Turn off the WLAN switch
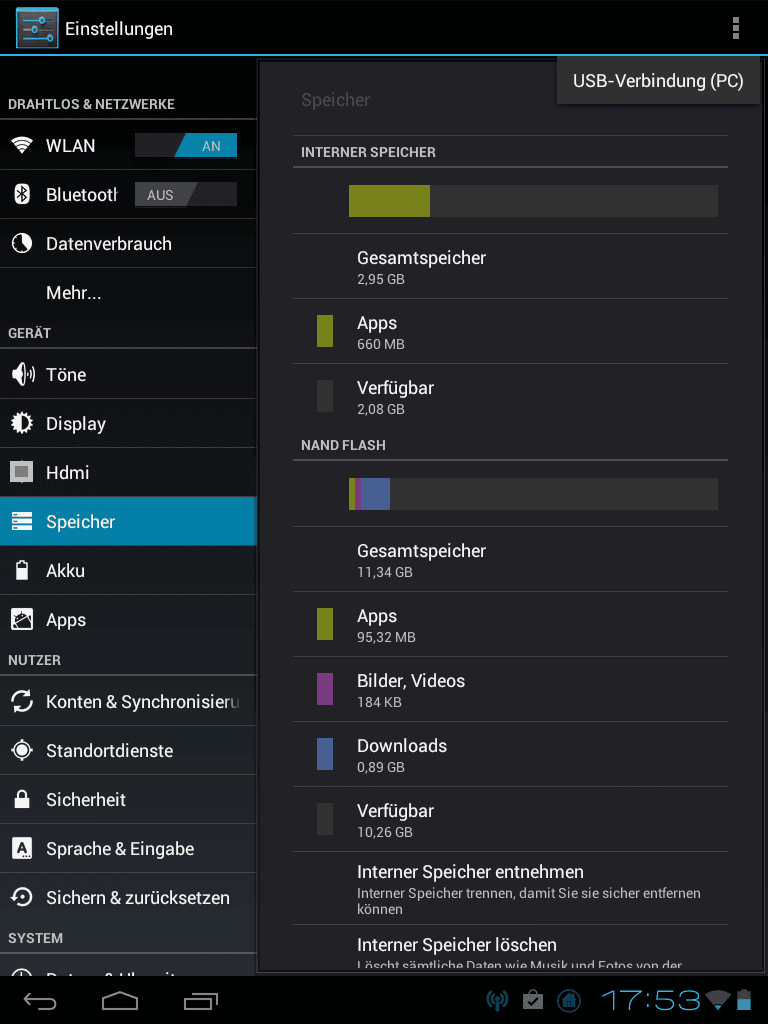 point(186,146)
